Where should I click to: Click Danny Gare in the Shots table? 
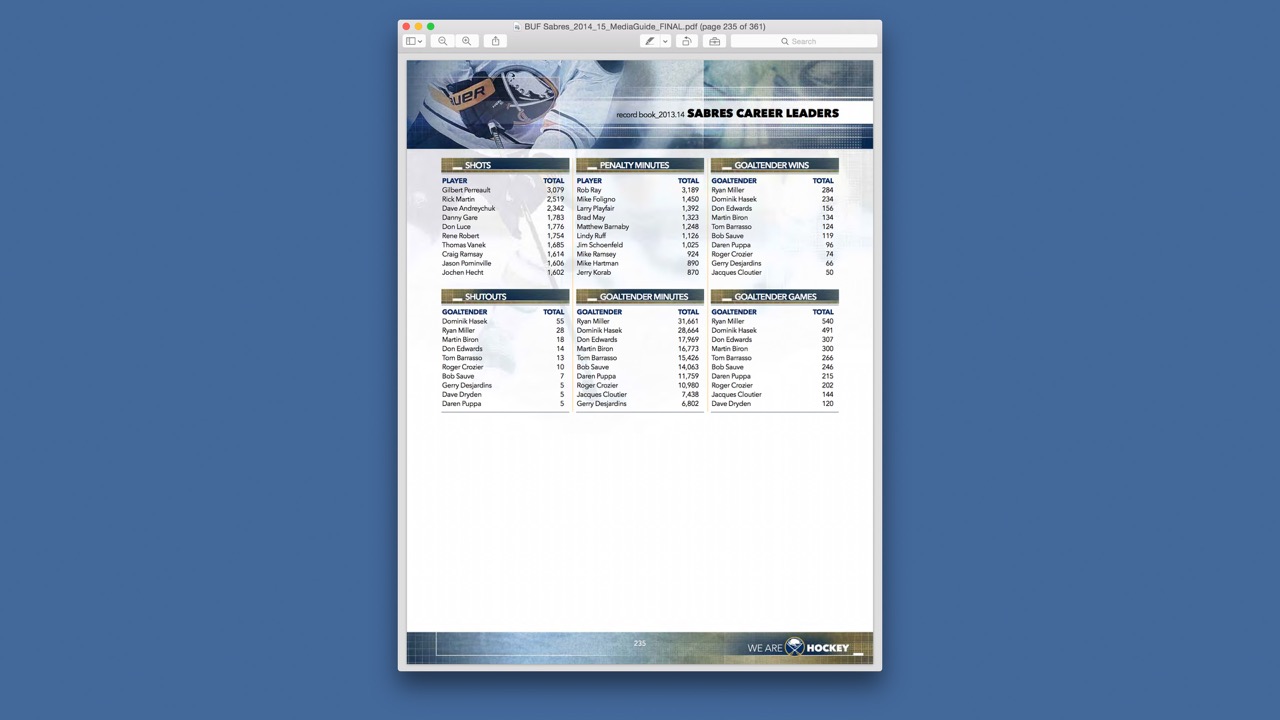(x=460, y=217)
